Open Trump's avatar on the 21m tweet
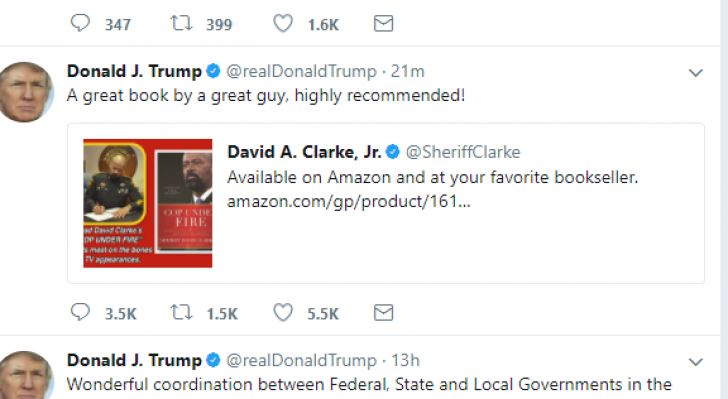Viewport: 728px width, 399px height. (26, 92)
